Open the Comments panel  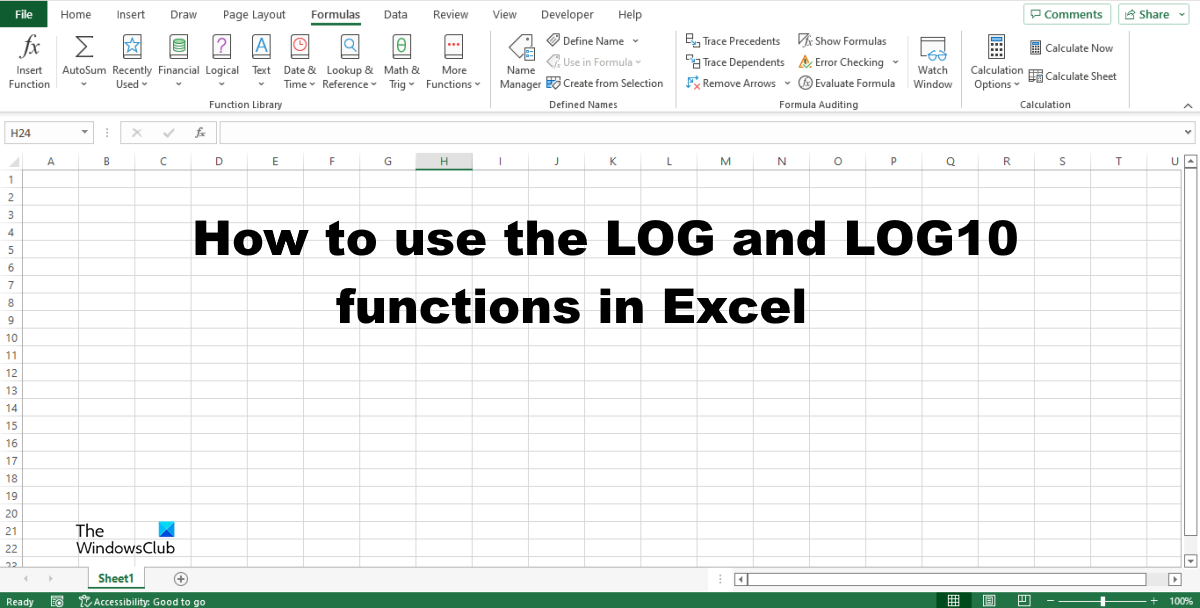(x=1066, y=14)
